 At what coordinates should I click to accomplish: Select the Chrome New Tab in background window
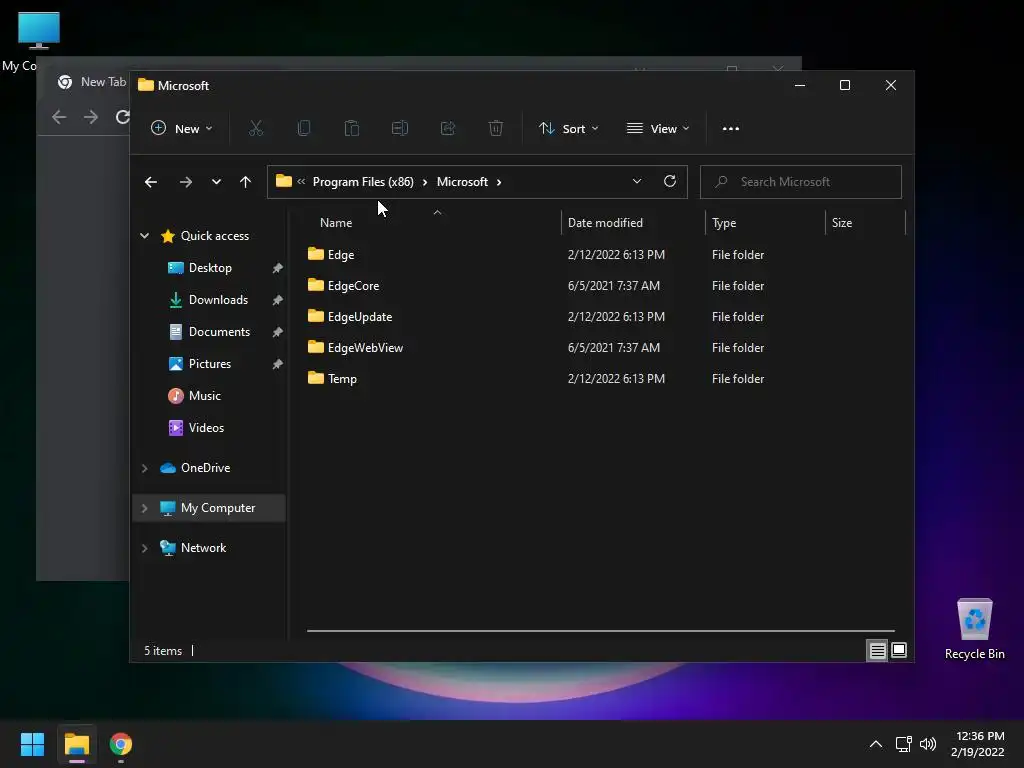91,82
